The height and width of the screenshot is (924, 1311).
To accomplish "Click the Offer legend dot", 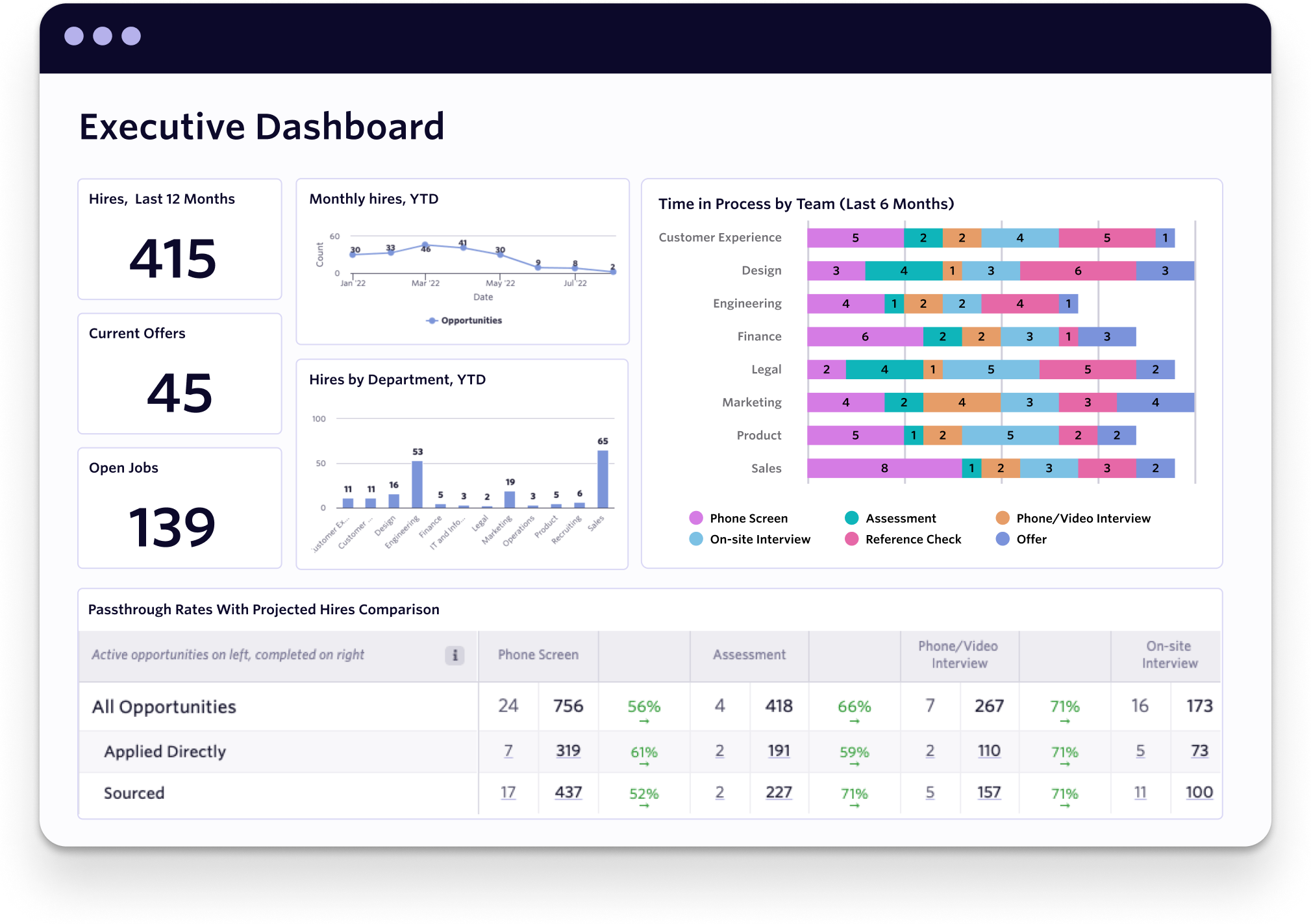I will [x=1003, y=539].
